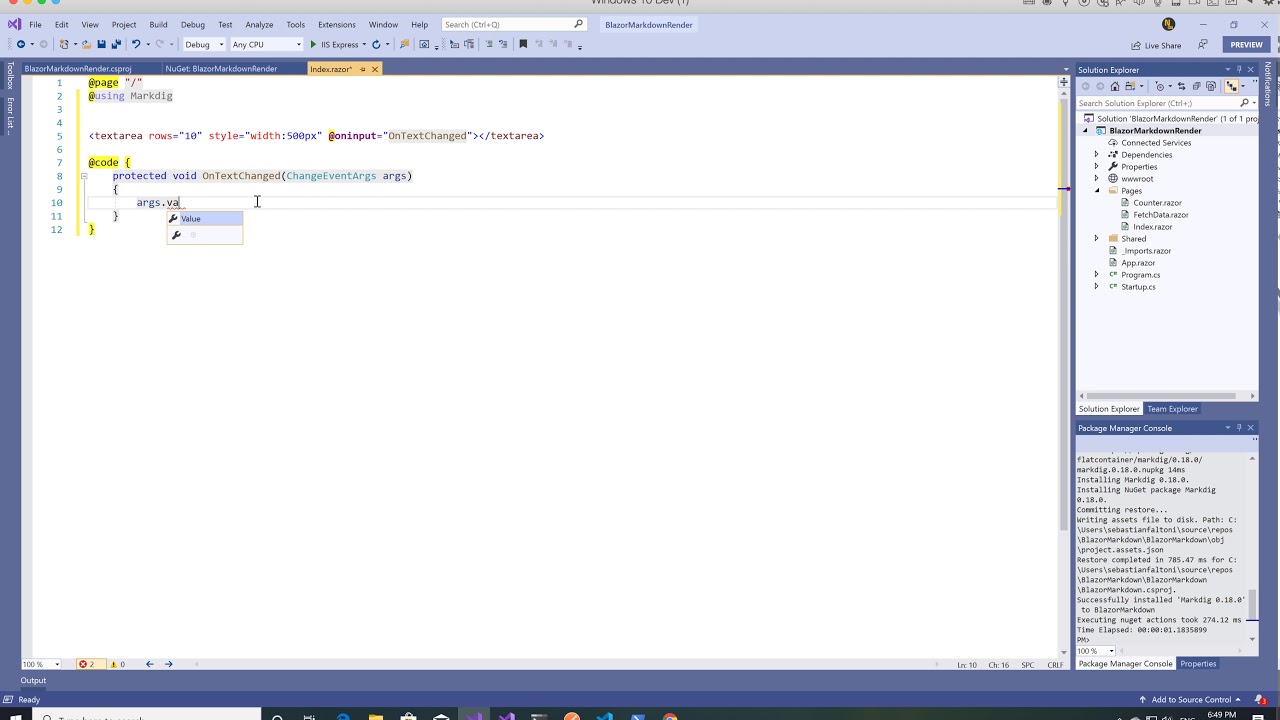Open the Output panel tab
This screenshot has height=720, width=1280.
tap(33, 680)
